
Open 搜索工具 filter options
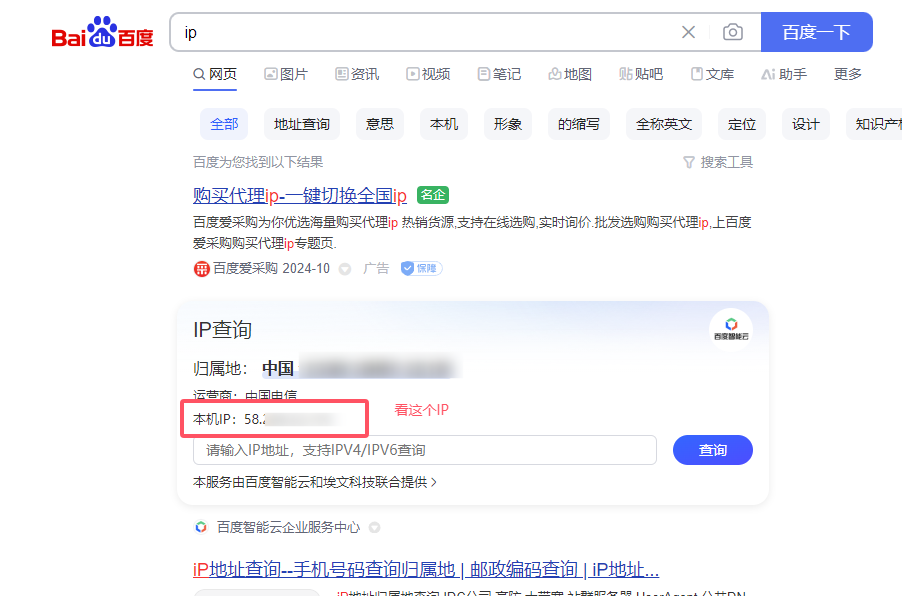[718, 162]
